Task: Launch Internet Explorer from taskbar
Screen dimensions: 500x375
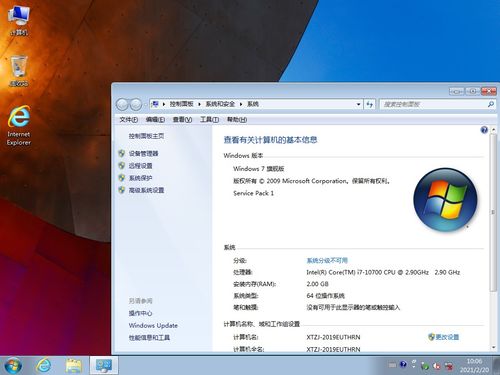Action: [44, 365]
